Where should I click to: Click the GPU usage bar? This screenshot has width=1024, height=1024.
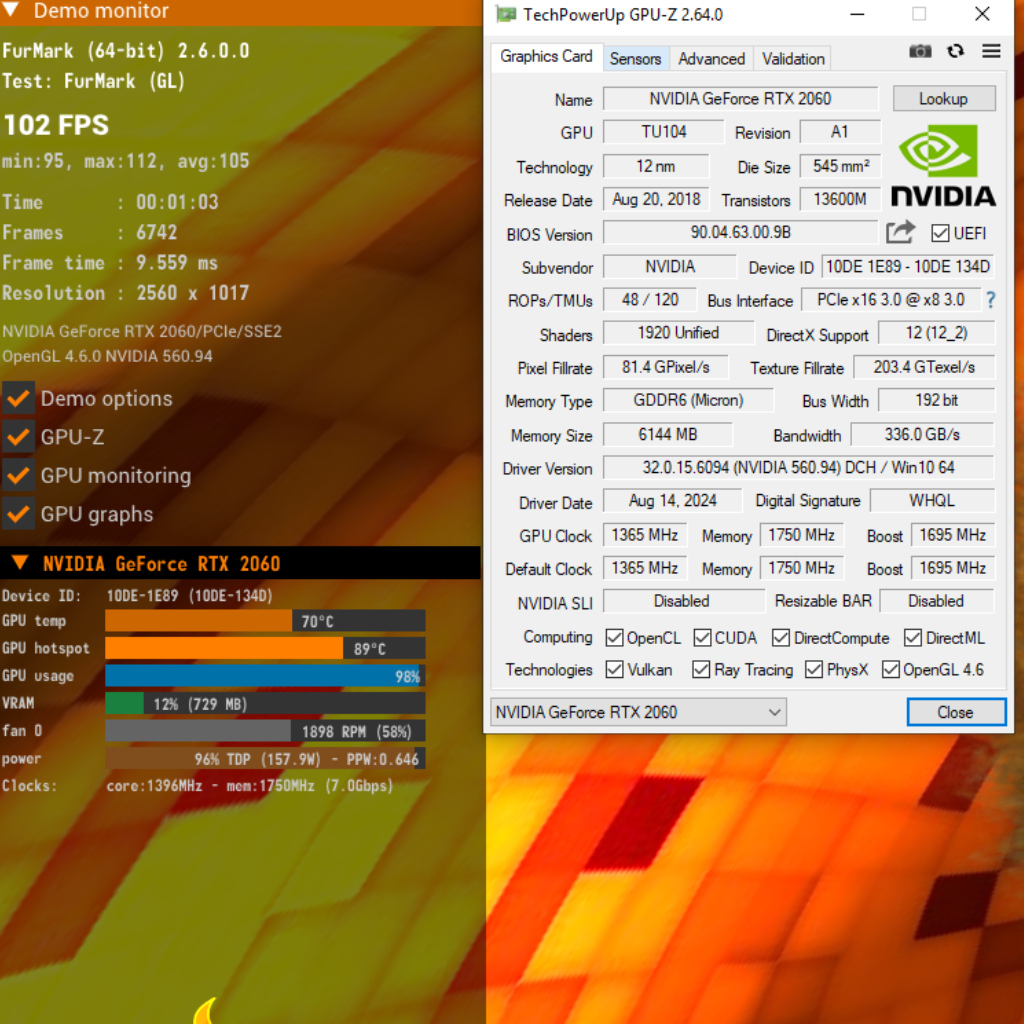(265, 676)
